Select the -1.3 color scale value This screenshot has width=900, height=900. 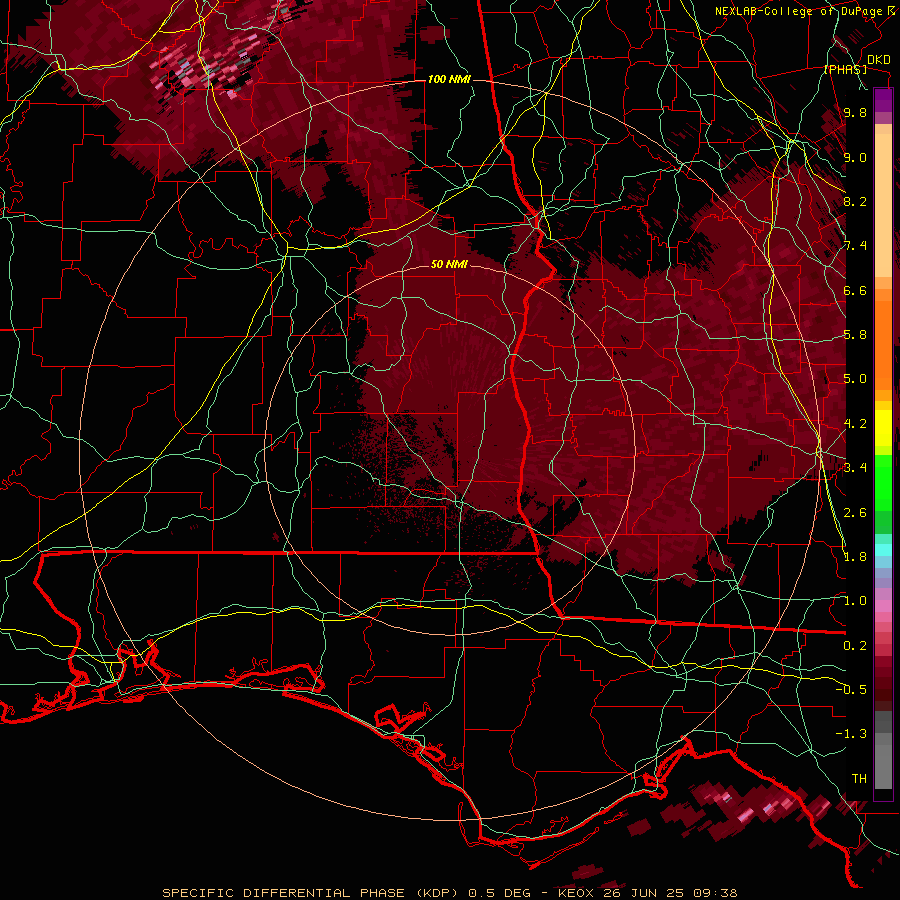(x=851, y=734)
